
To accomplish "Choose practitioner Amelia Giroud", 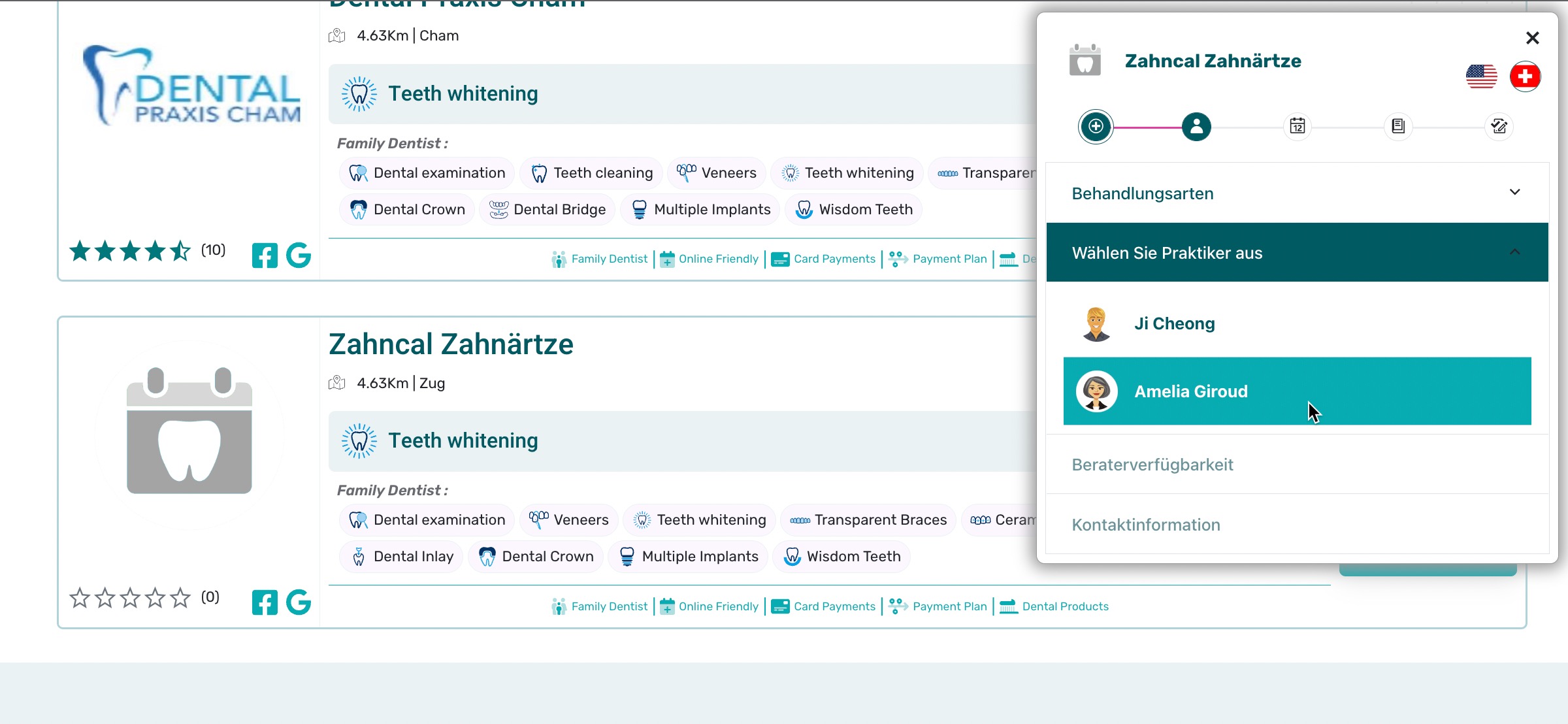I will (1297, 391).
